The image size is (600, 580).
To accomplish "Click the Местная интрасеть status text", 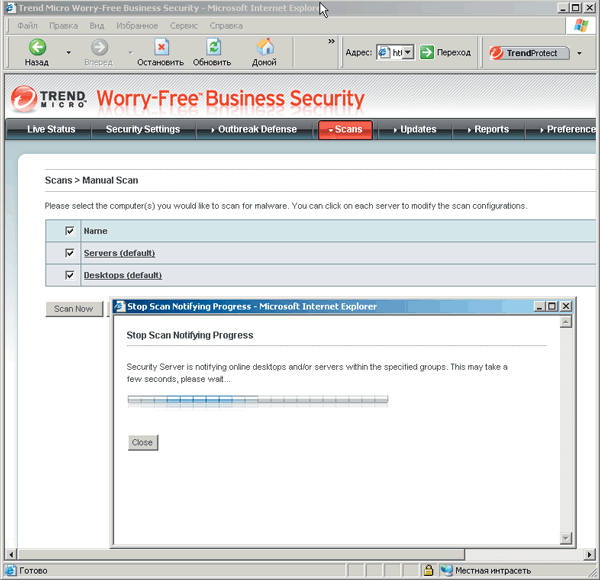I will (x=493, y=570).
